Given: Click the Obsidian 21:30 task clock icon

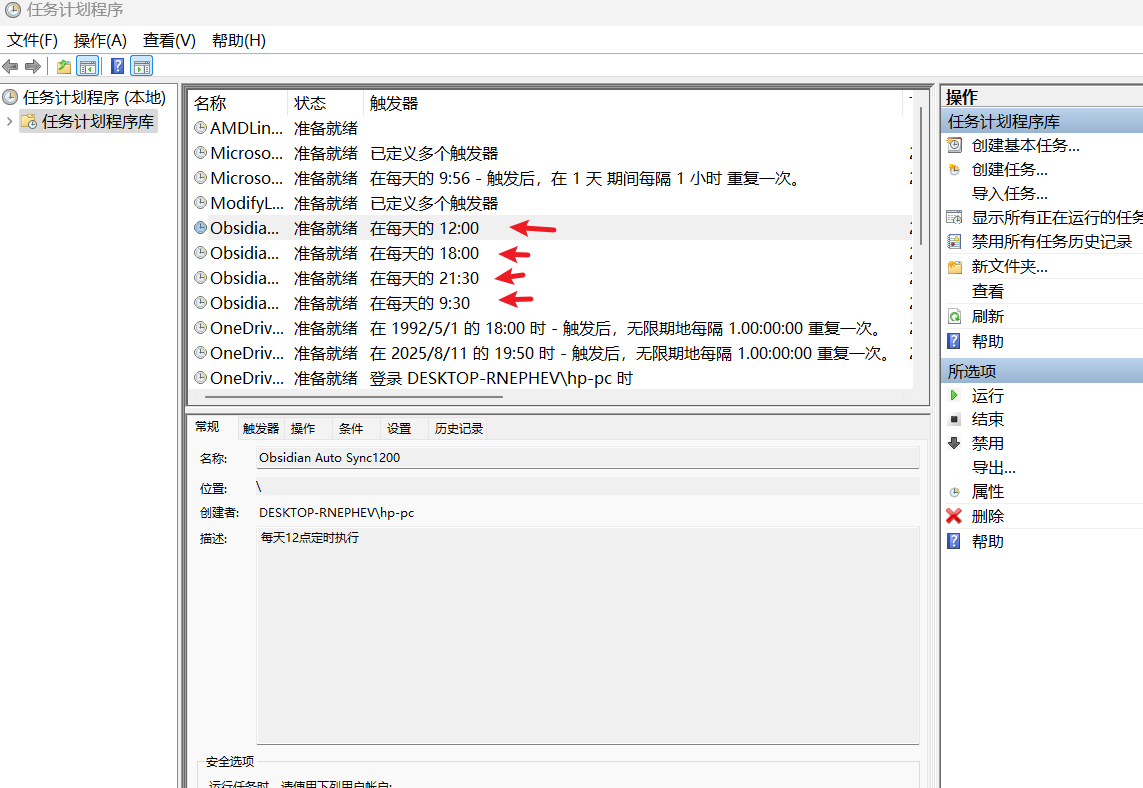Looking at the screenshot, I should pos(200,278).
